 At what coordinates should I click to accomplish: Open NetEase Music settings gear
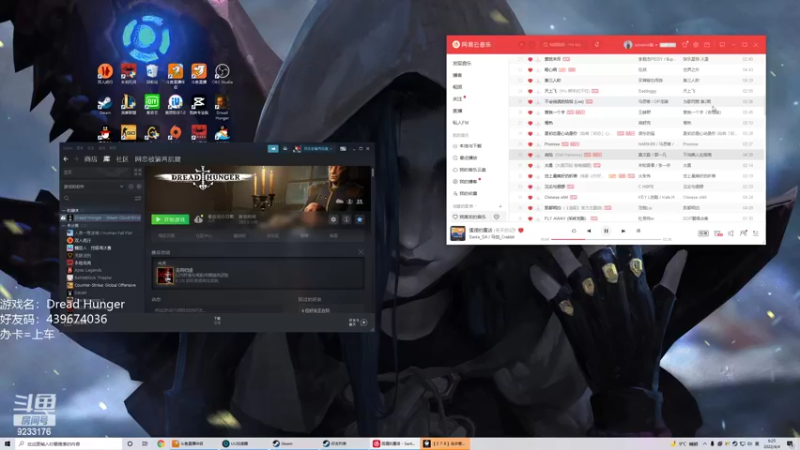(x=696, y=45)
